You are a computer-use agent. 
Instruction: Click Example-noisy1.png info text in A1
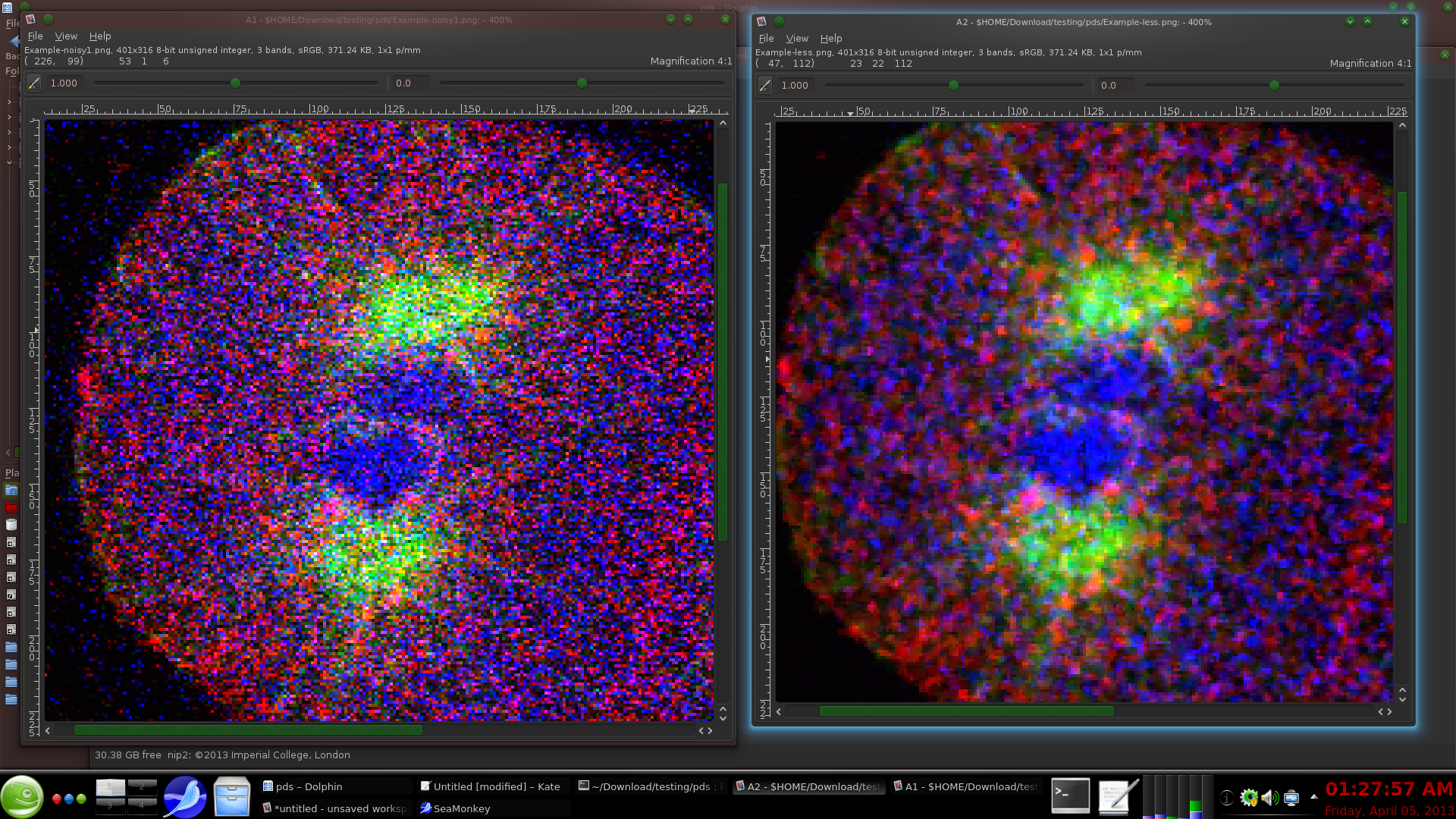(222, 50)
